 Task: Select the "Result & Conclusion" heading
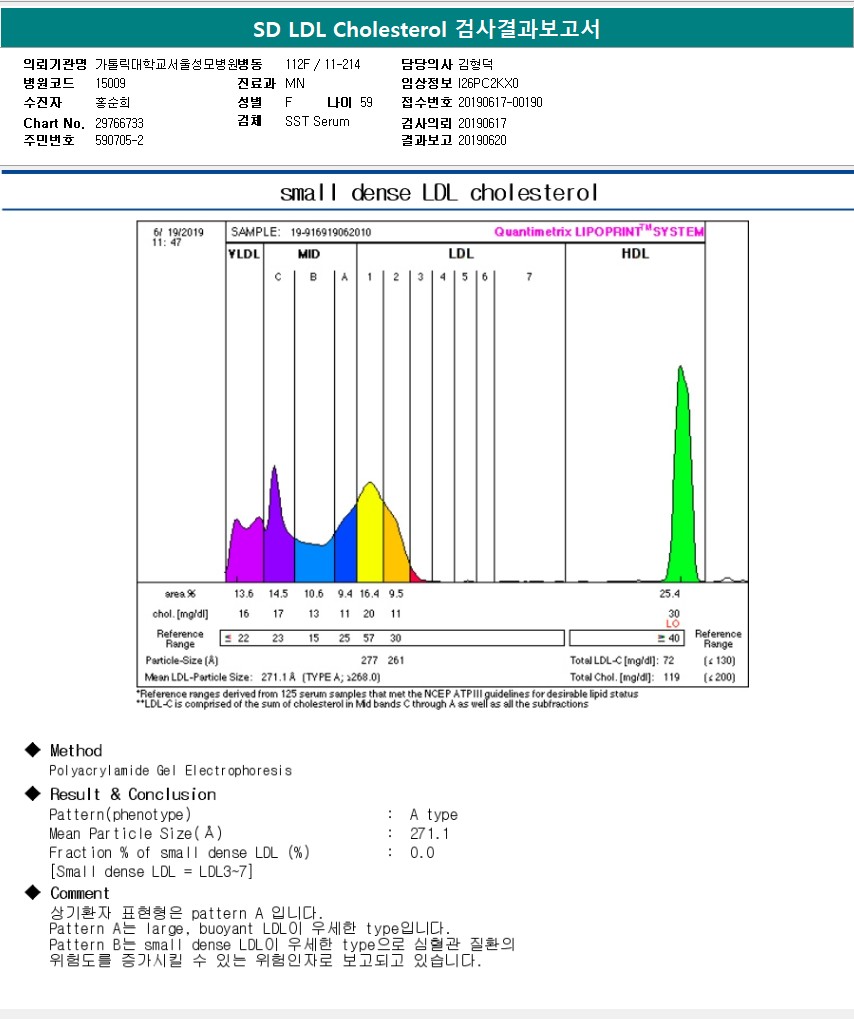tap(133, 794)
